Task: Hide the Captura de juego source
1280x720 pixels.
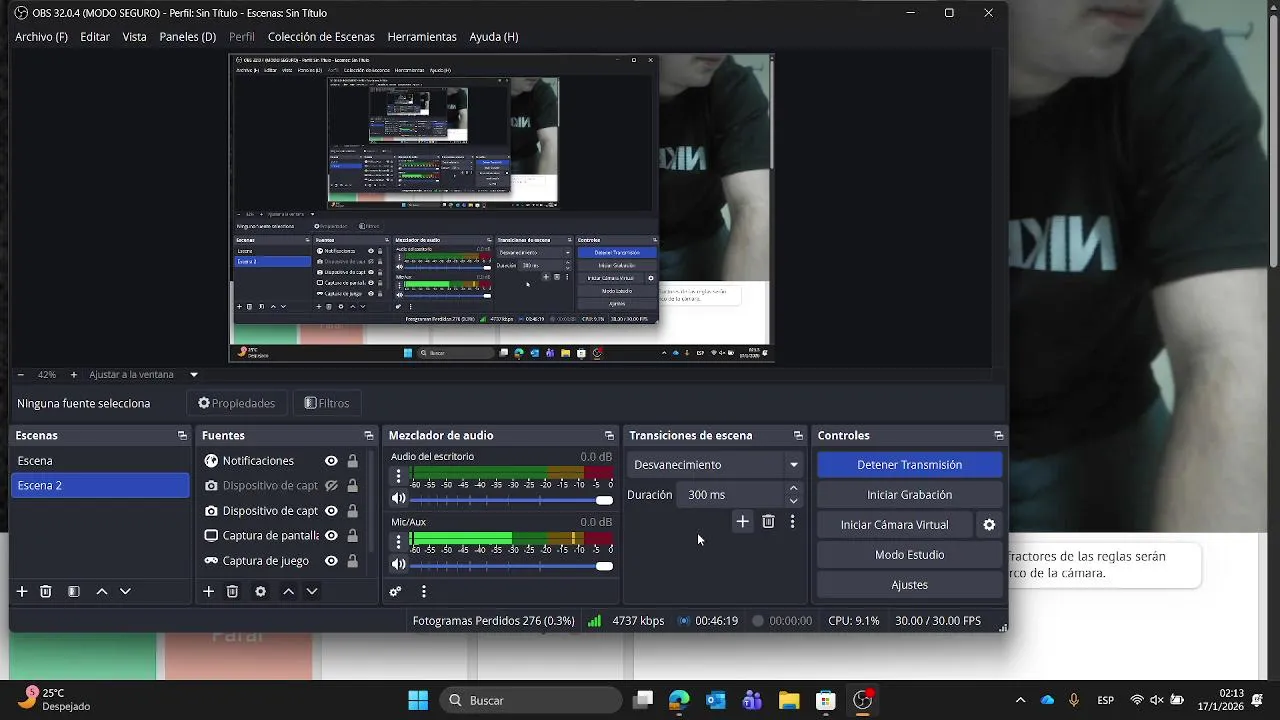Action: point(331,561)
